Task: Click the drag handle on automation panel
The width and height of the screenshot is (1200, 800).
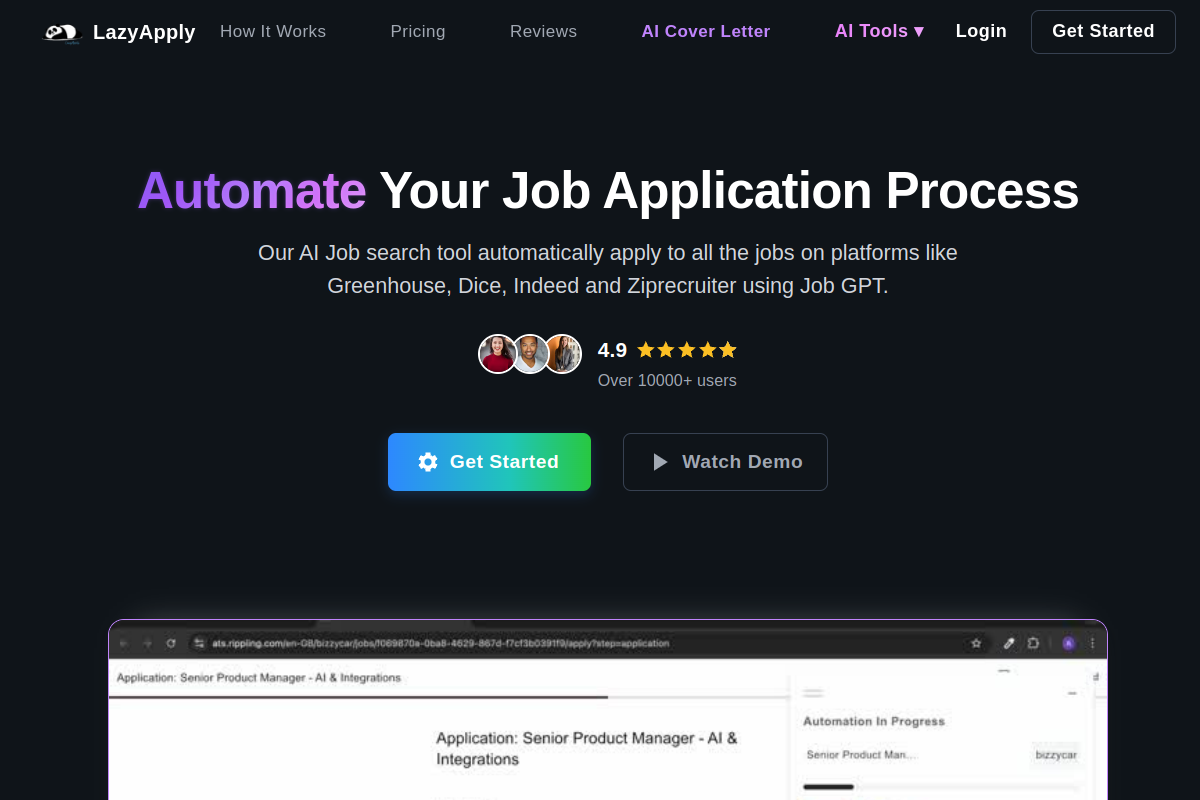Action: pos(813,692)
